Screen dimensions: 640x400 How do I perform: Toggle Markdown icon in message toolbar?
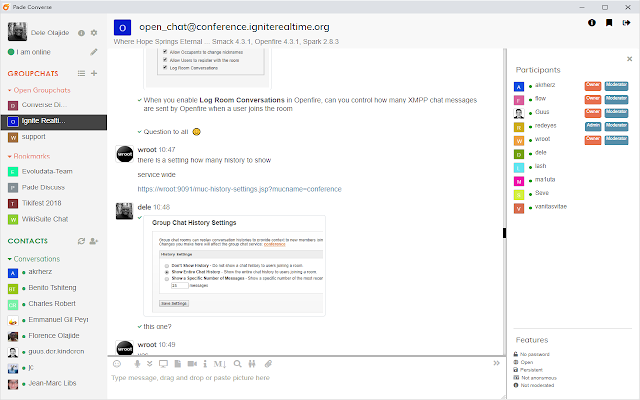[x=220, y=364]
